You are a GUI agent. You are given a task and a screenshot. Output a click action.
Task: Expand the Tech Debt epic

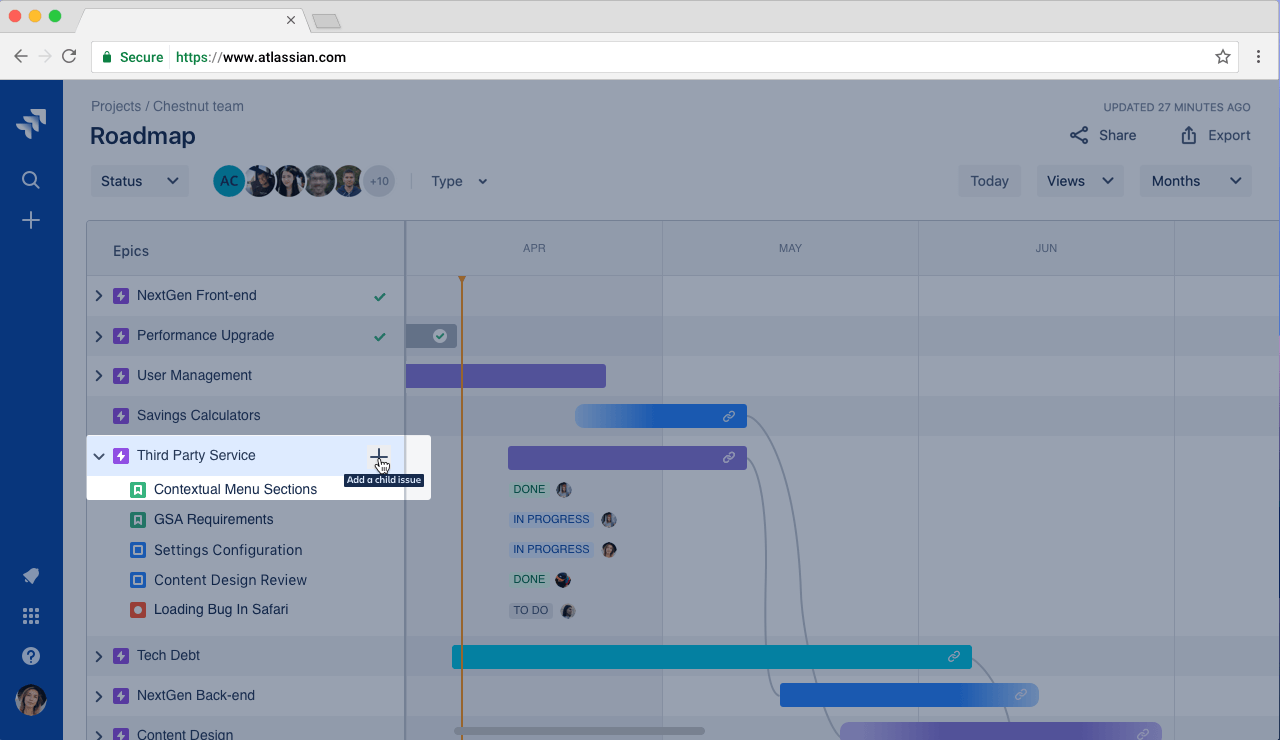[99, 656]
